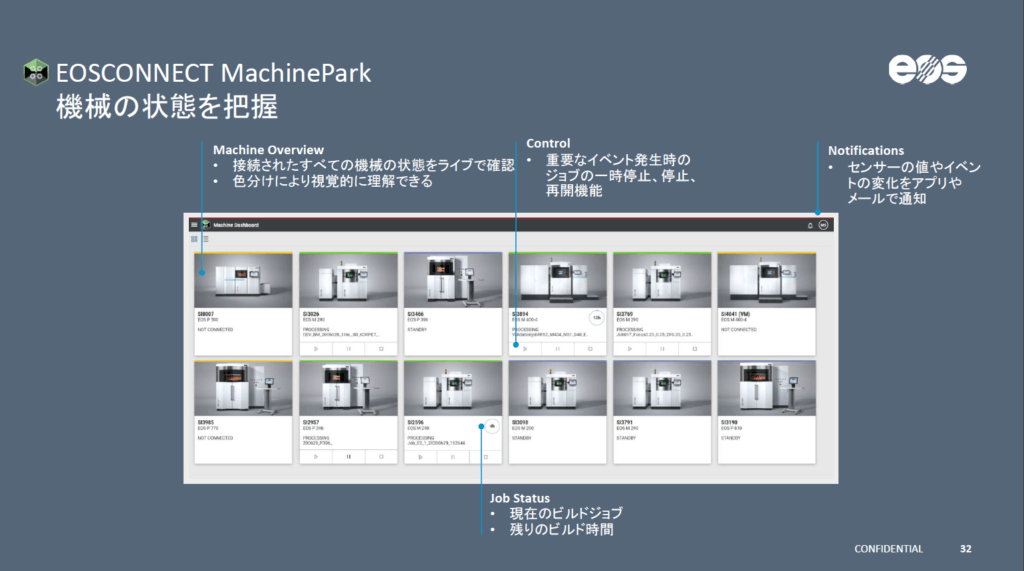The height and width of the screenshot is (571, 1024).
Task: Select the SI4041 (VM) name label
Action: (x=735, y=314)
